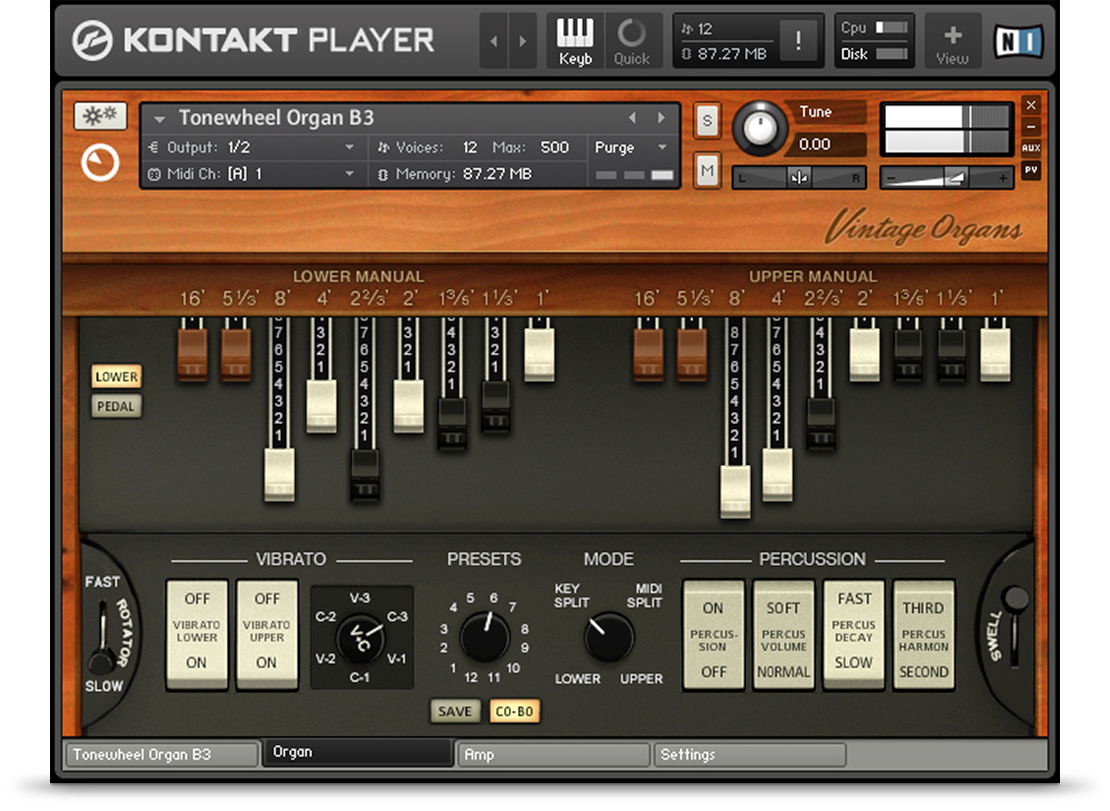Click Lower Manual 16' drawbar
1110x811 pixels.
point(193,354)
